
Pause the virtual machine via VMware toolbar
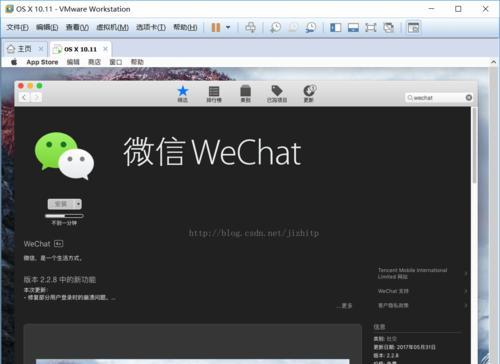coord(216,27)
